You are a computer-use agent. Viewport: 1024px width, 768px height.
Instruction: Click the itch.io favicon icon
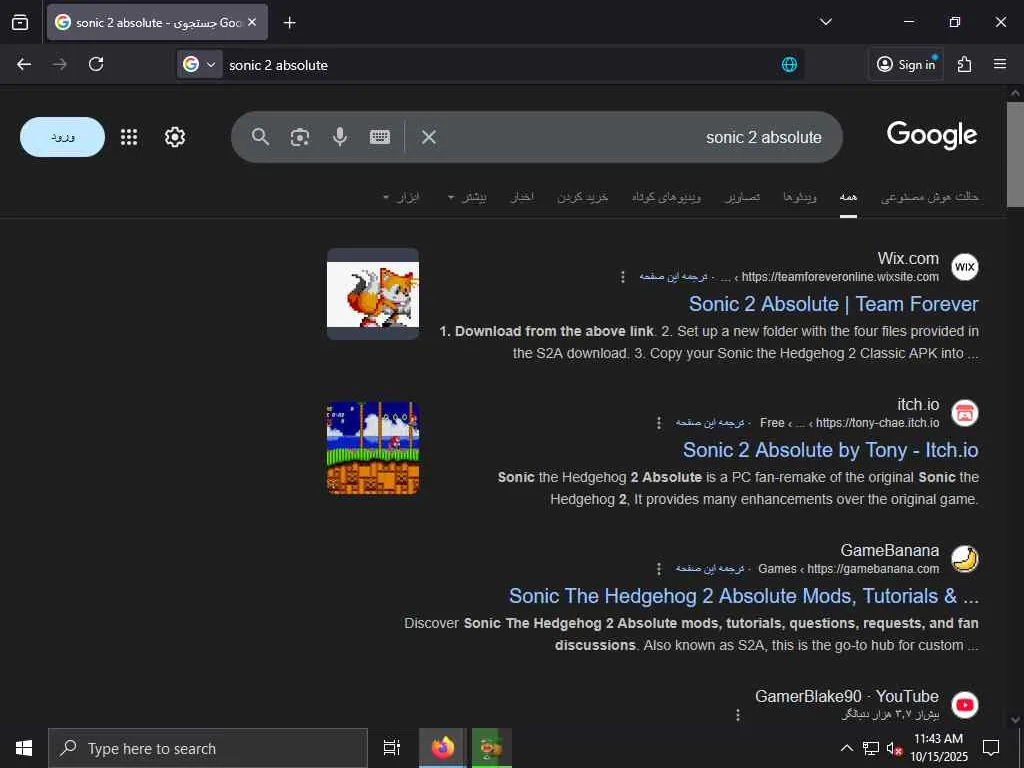965,413
